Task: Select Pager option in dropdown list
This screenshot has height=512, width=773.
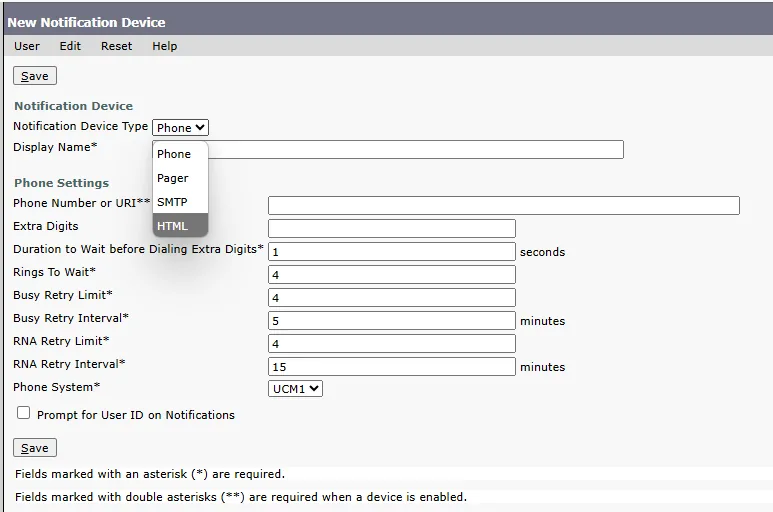Action: 180,178
